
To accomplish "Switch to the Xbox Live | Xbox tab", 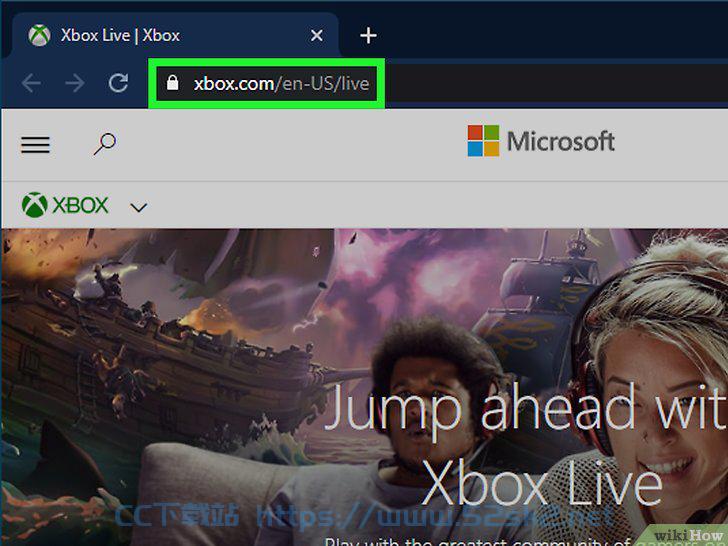I will tap(176, 35).
